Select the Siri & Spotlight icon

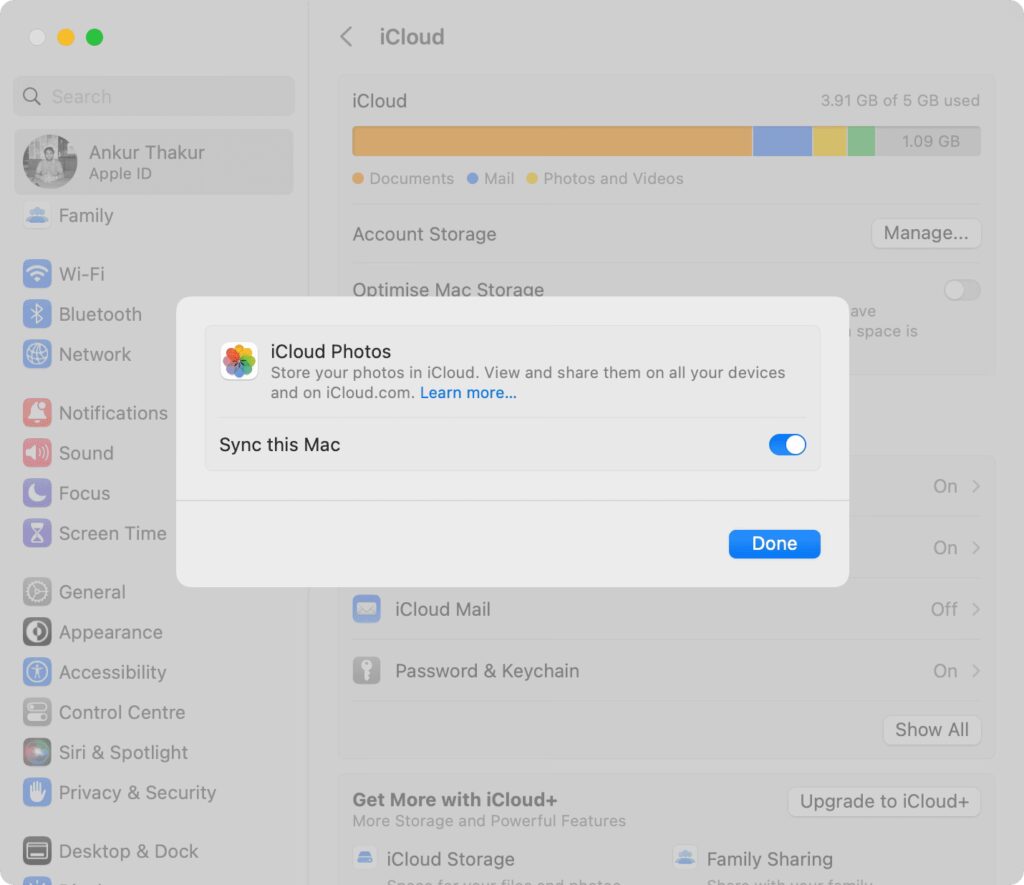(x=37, y=752)
